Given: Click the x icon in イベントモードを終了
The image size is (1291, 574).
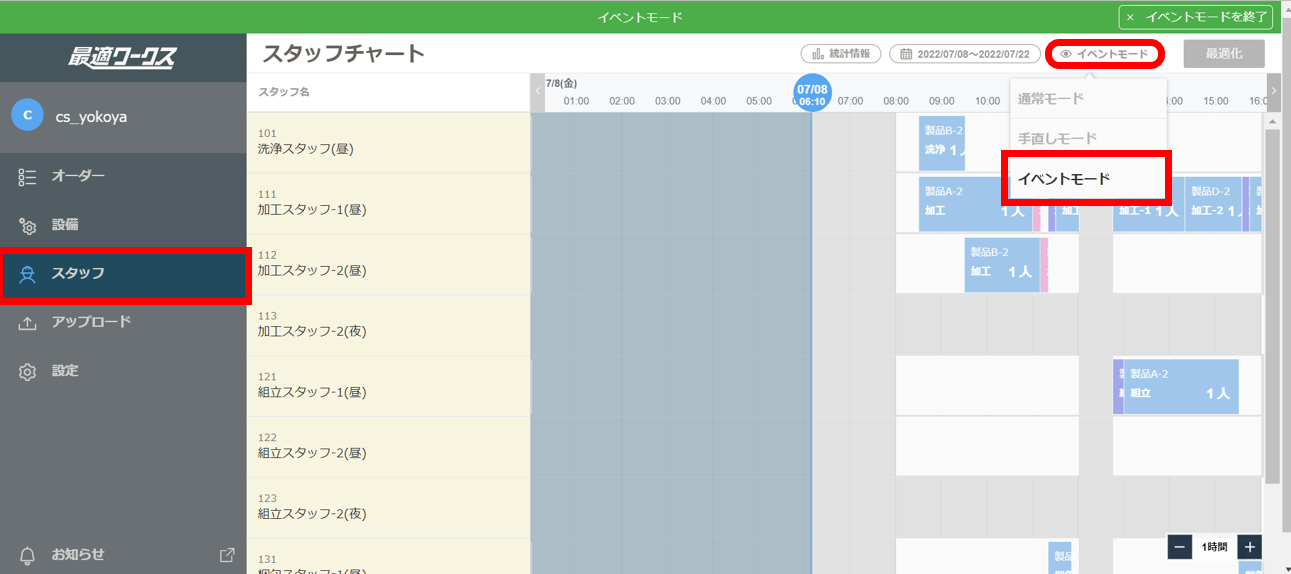Looking at the screenshot, I should coord(1130,17).
